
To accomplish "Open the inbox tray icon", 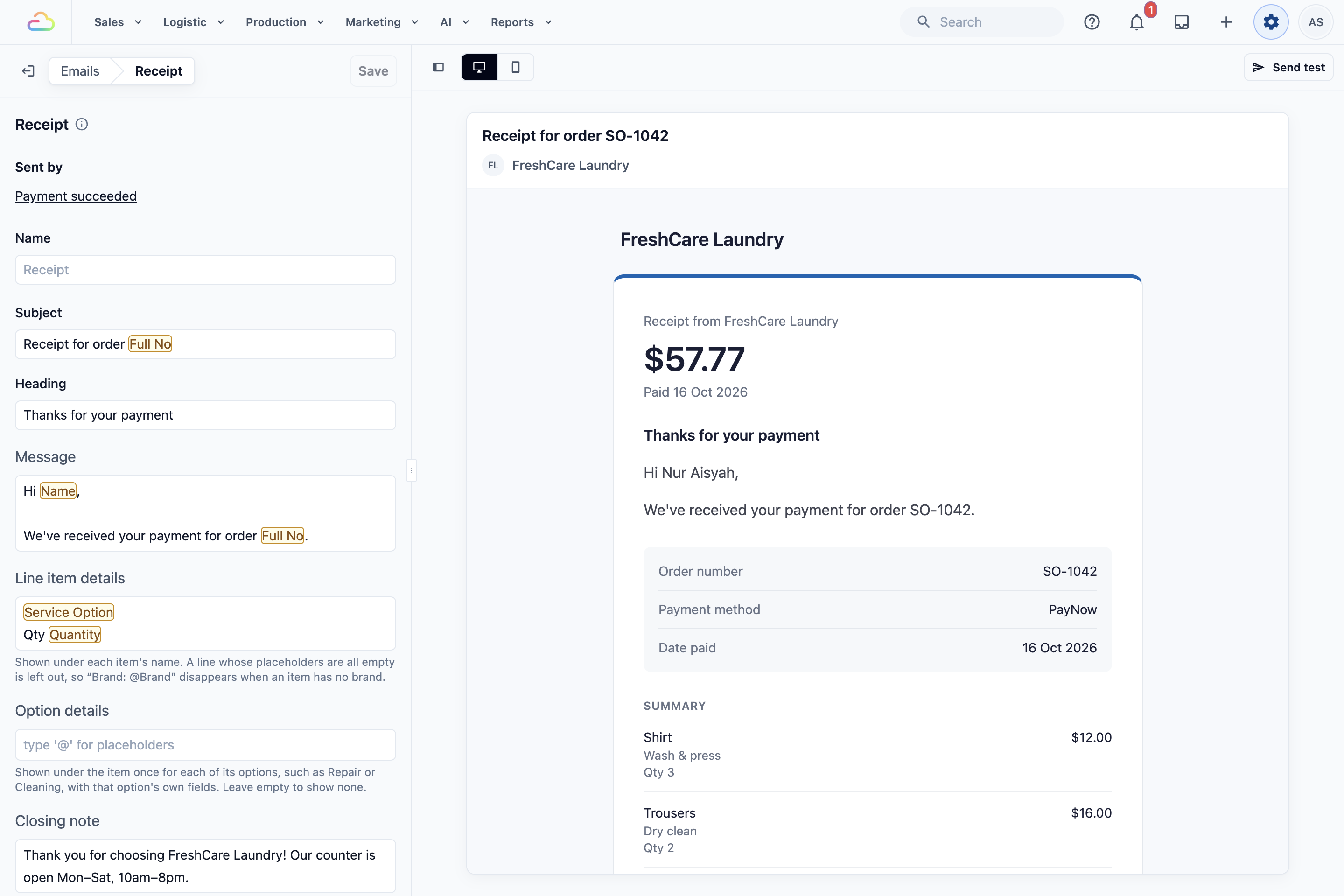I will (1181, 22).
